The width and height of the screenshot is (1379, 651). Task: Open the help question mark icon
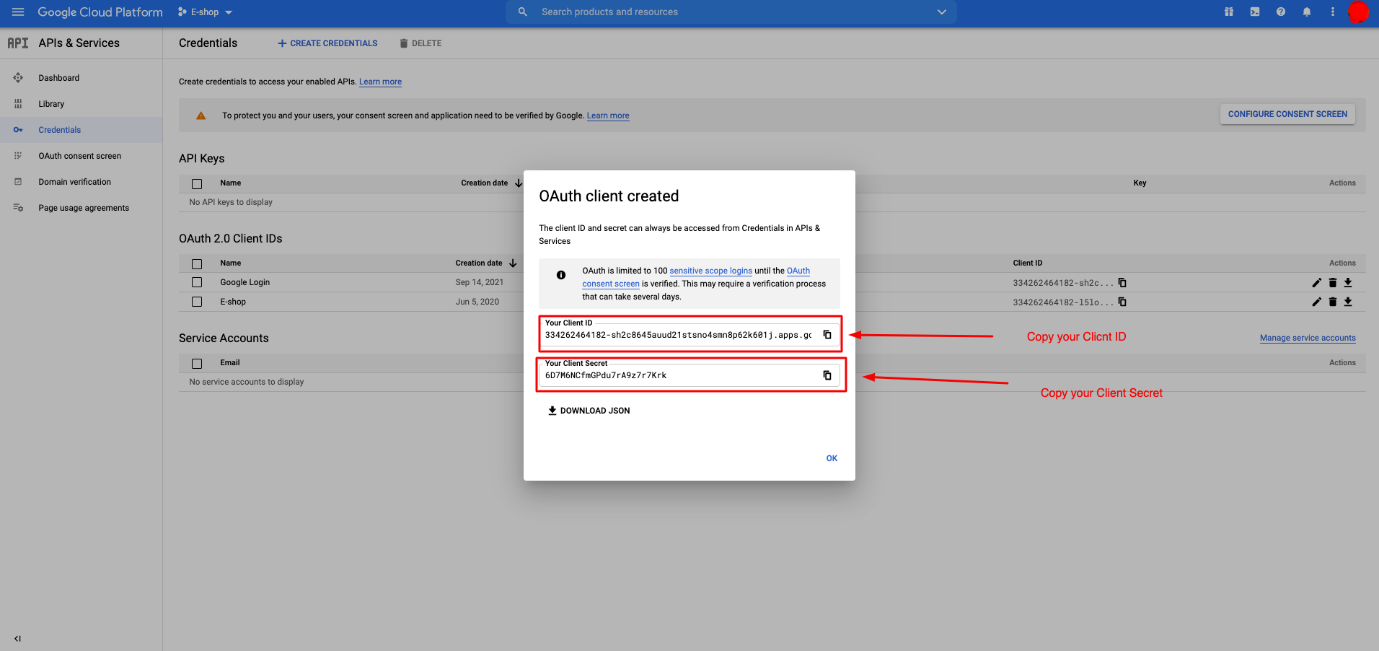pos(1281,12)
